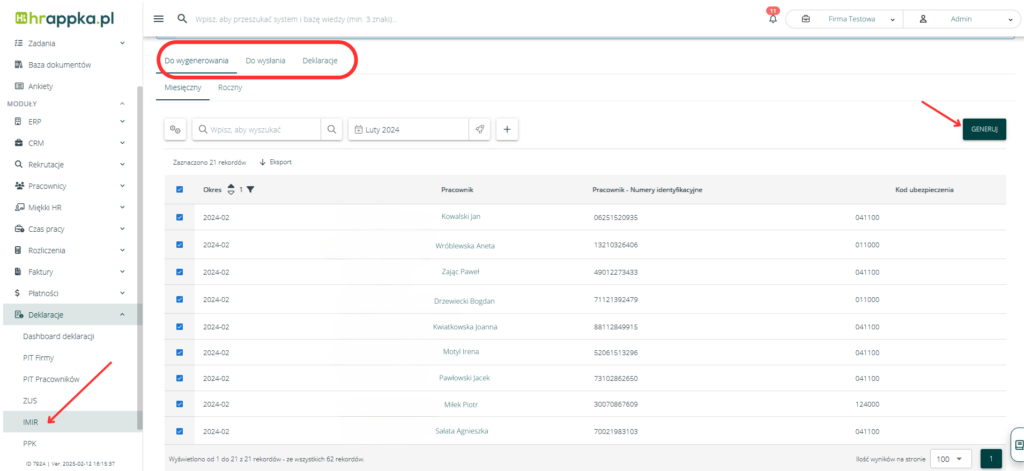Uncheck the row for Motyl Irena
Image resolution: width=1024 pixels, height=471 pixels.
tap(179, 352)
